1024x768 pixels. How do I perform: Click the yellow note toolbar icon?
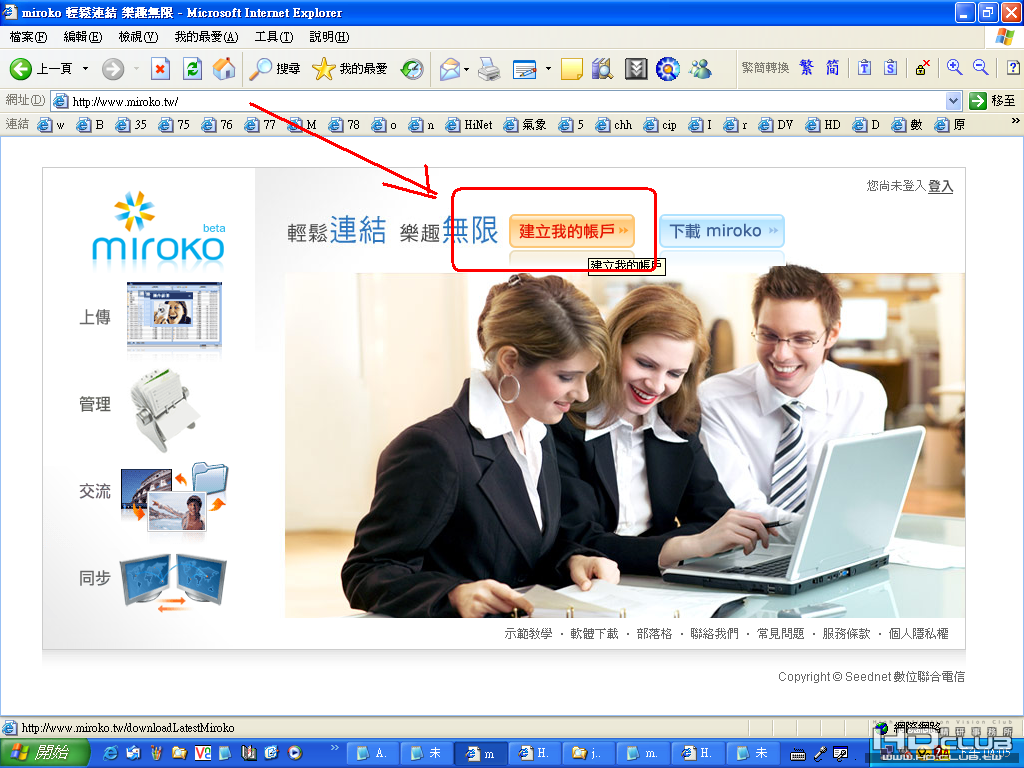click(571, 69)
